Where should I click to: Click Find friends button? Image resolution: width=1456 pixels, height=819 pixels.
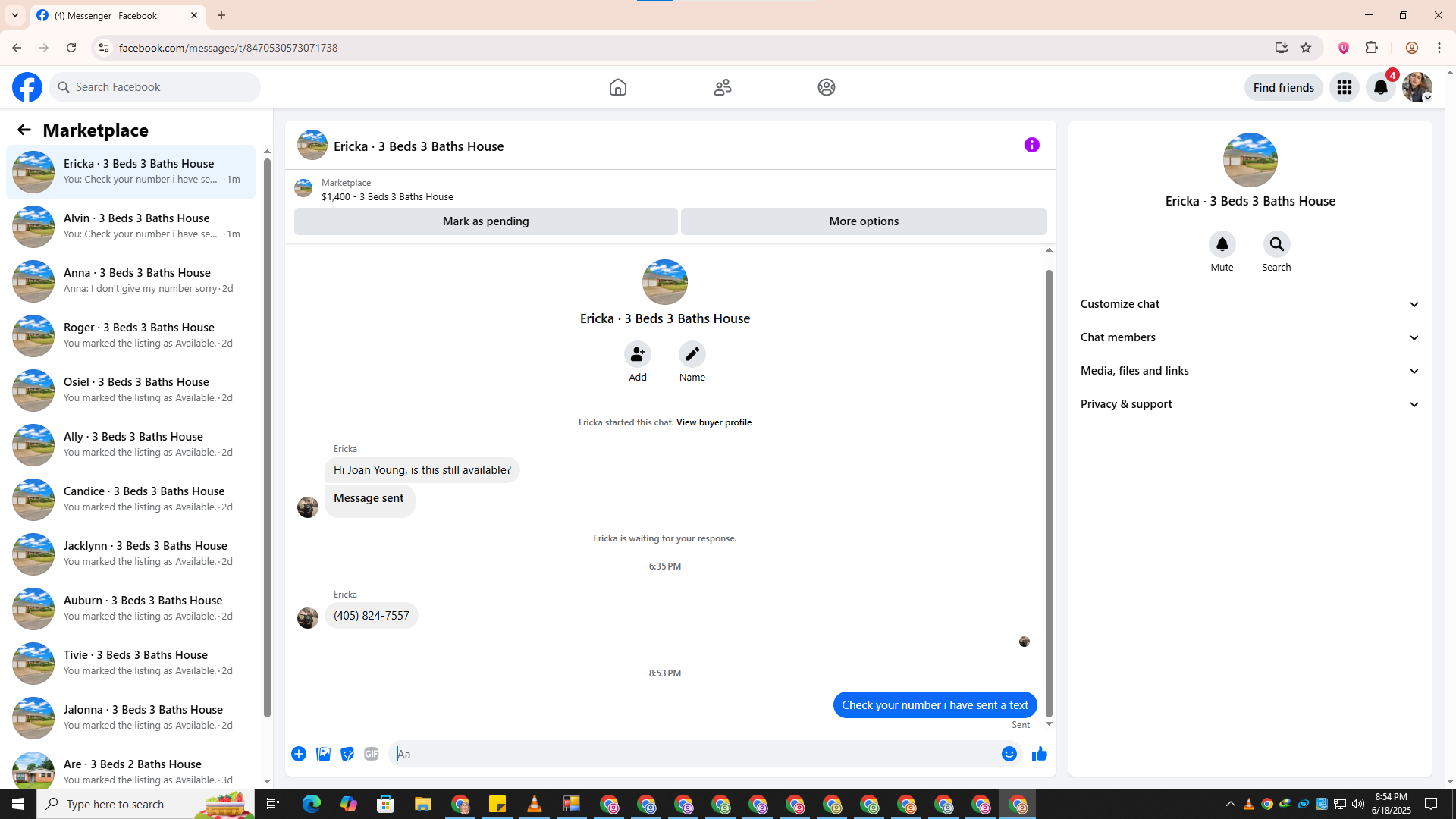1284,87
